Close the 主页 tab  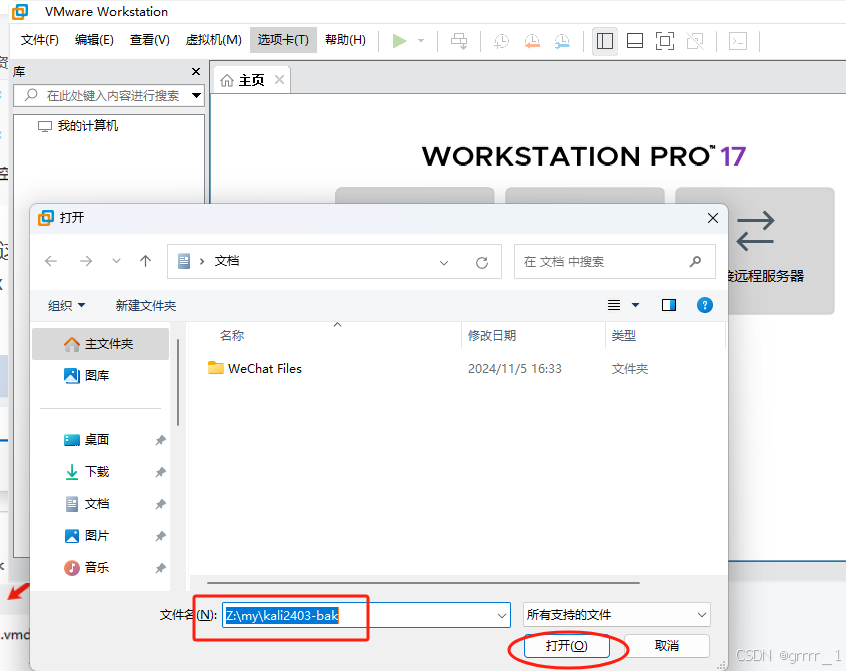pyautogui.click(x=279, y=80)
